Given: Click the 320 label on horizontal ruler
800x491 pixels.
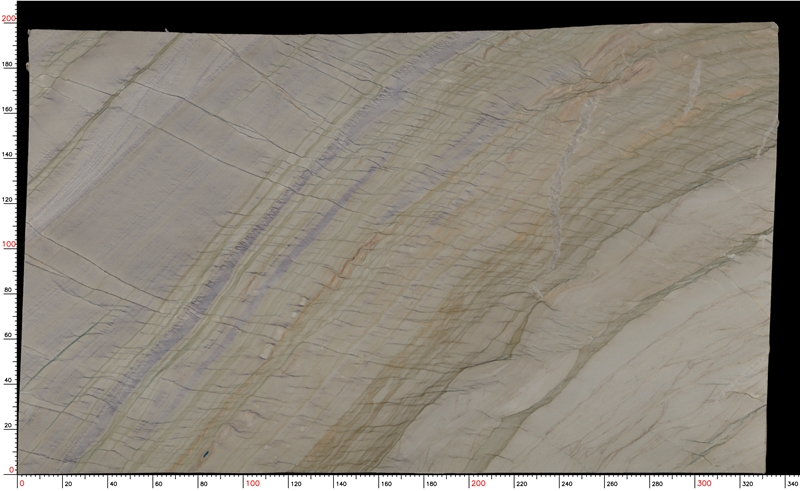Looking at the screenshot, I should pos(747,483).
